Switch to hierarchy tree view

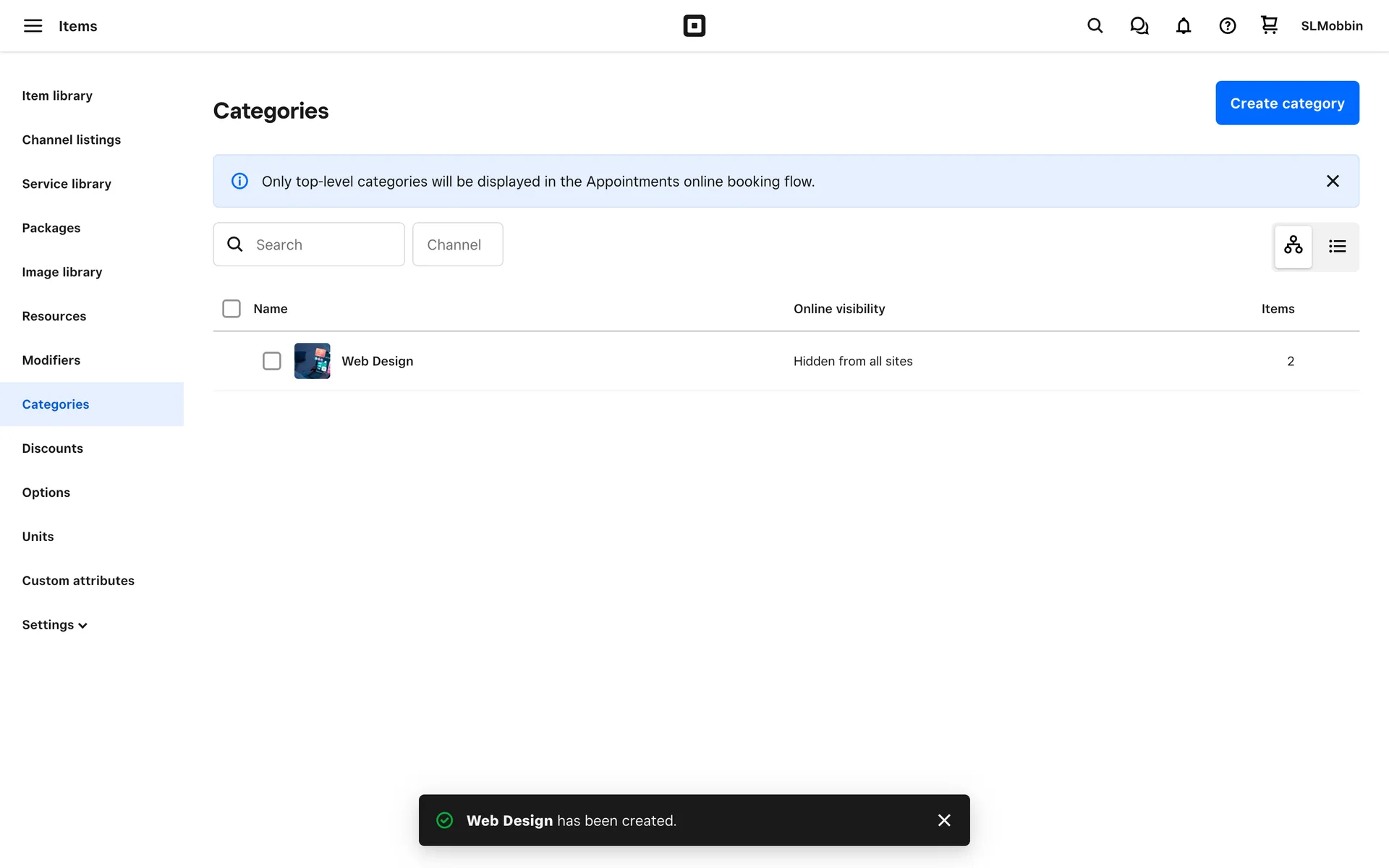click(1293, 246)
